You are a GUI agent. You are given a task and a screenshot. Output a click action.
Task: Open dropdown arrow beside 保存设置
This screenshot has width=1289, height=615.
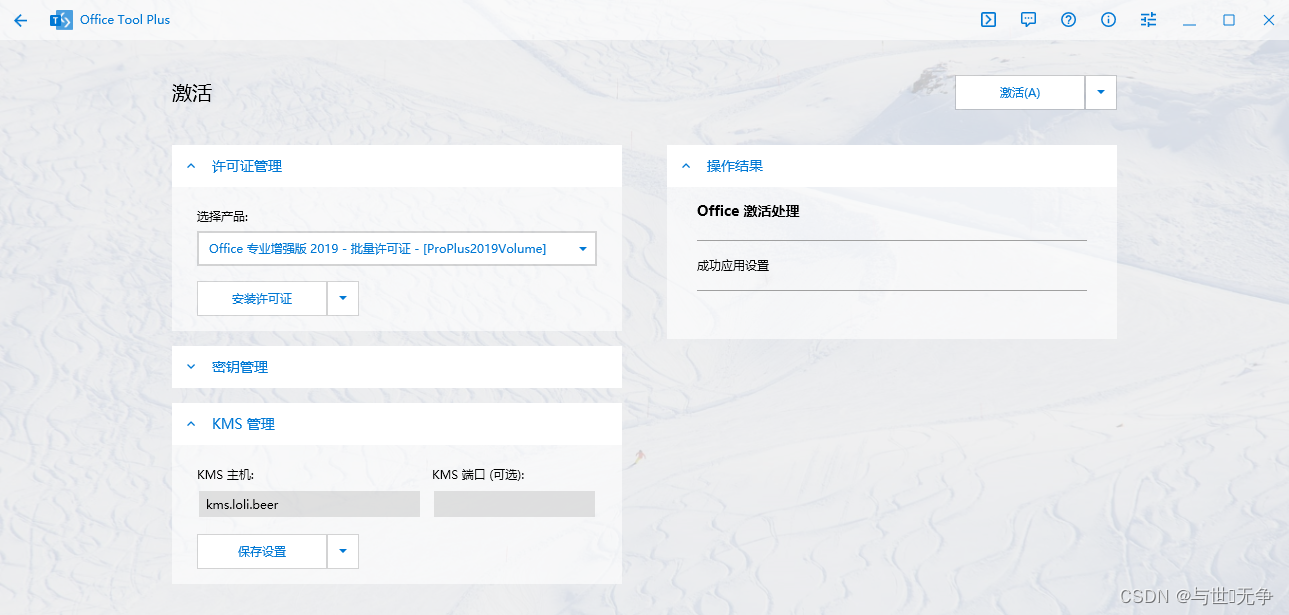(343, 551)
